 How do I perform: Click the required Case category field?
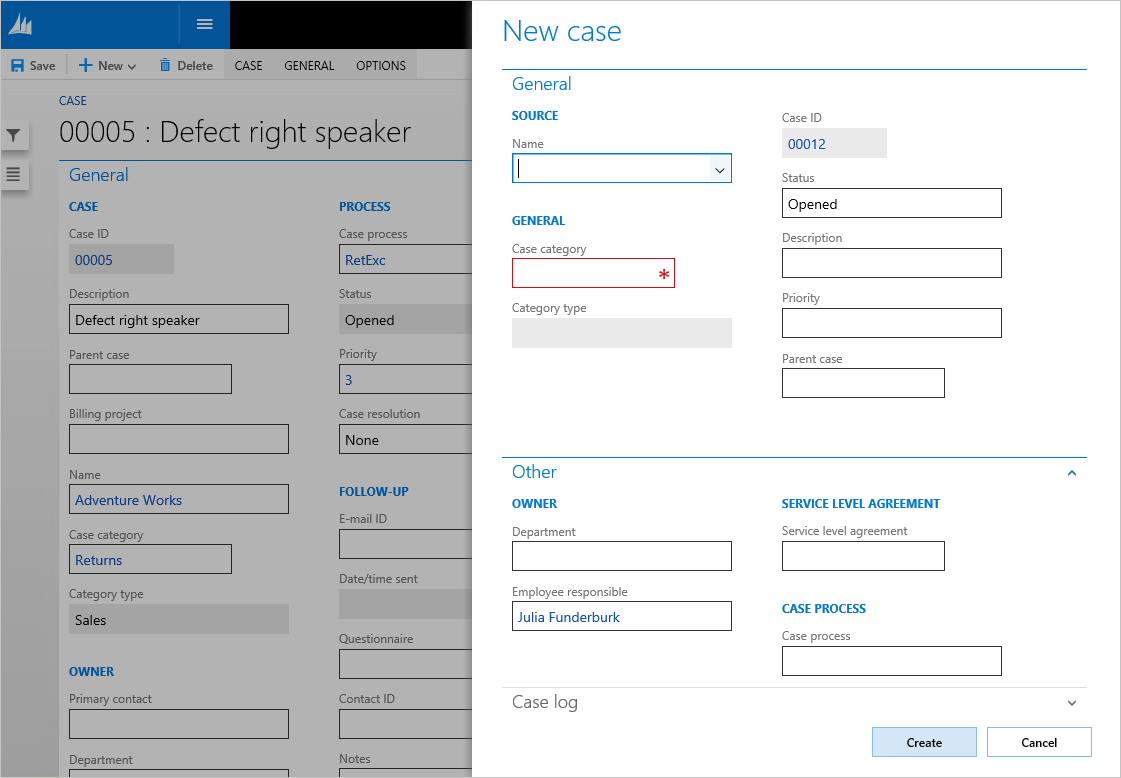[x=593, y=273]
